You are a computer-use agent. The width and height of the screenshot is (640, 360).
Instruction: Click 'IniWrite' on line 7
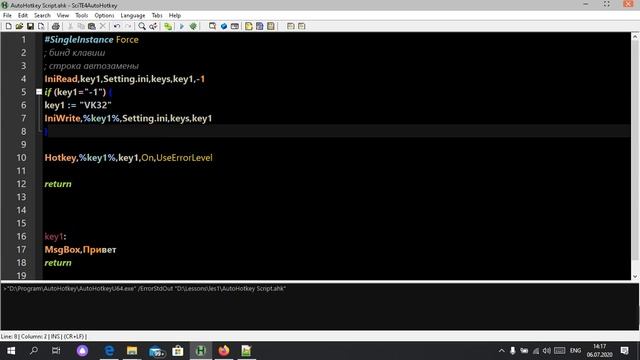[62, 118]
